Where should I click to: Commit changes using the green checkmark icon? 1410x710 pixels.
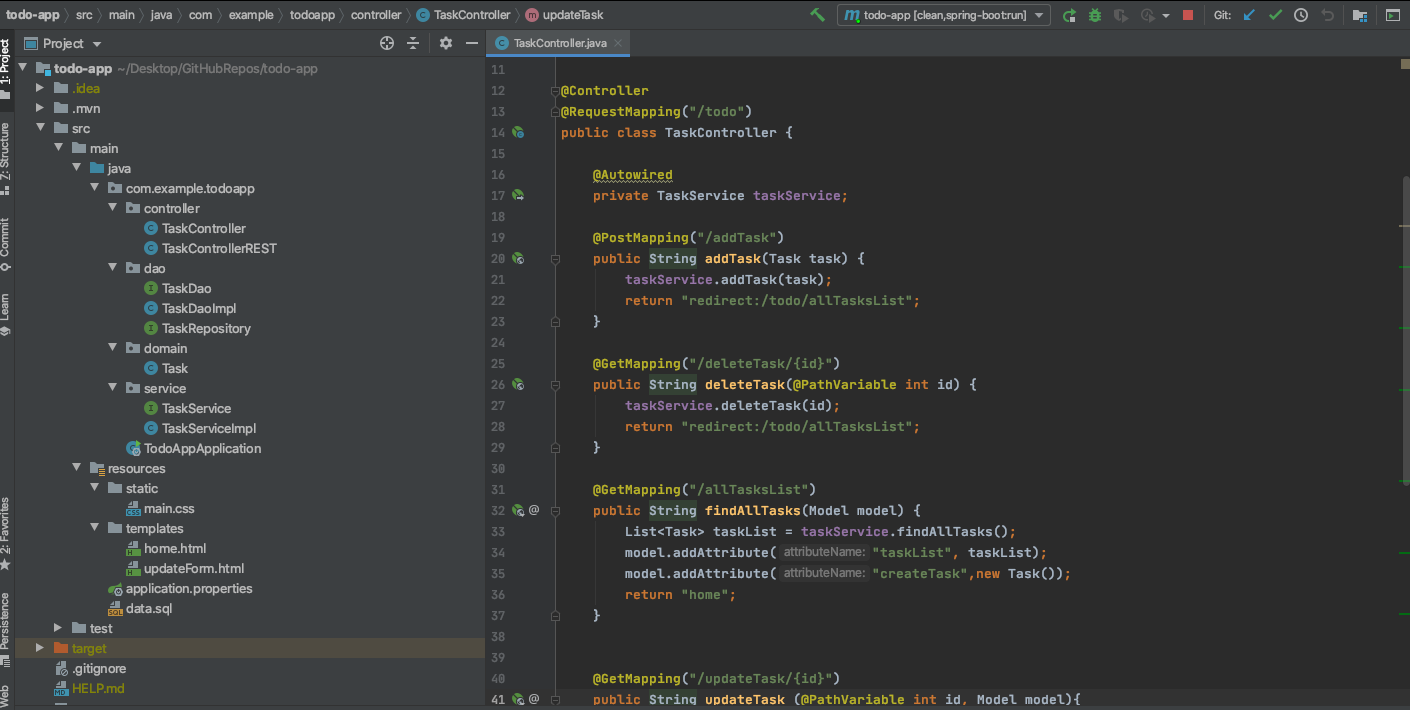pyautogui.click(x=1275, y=15)
